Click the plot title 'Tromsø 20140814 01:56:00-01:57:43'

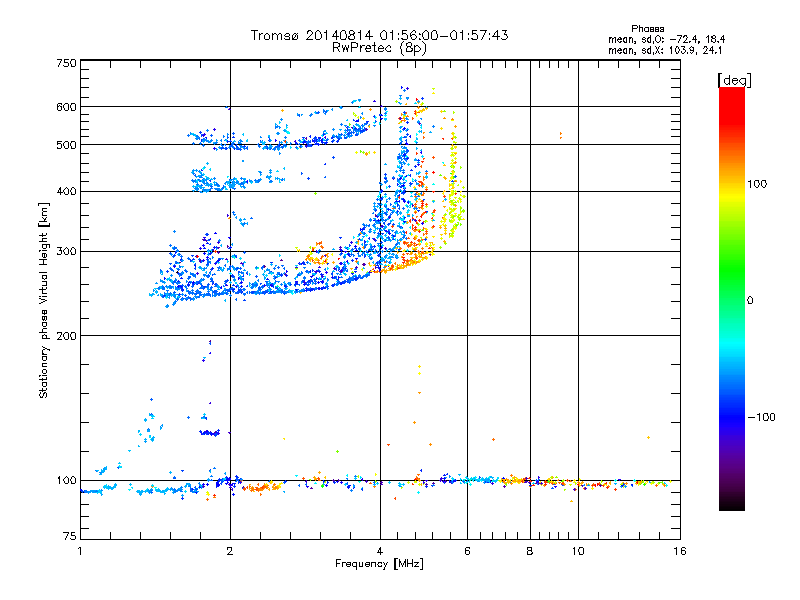379,35
